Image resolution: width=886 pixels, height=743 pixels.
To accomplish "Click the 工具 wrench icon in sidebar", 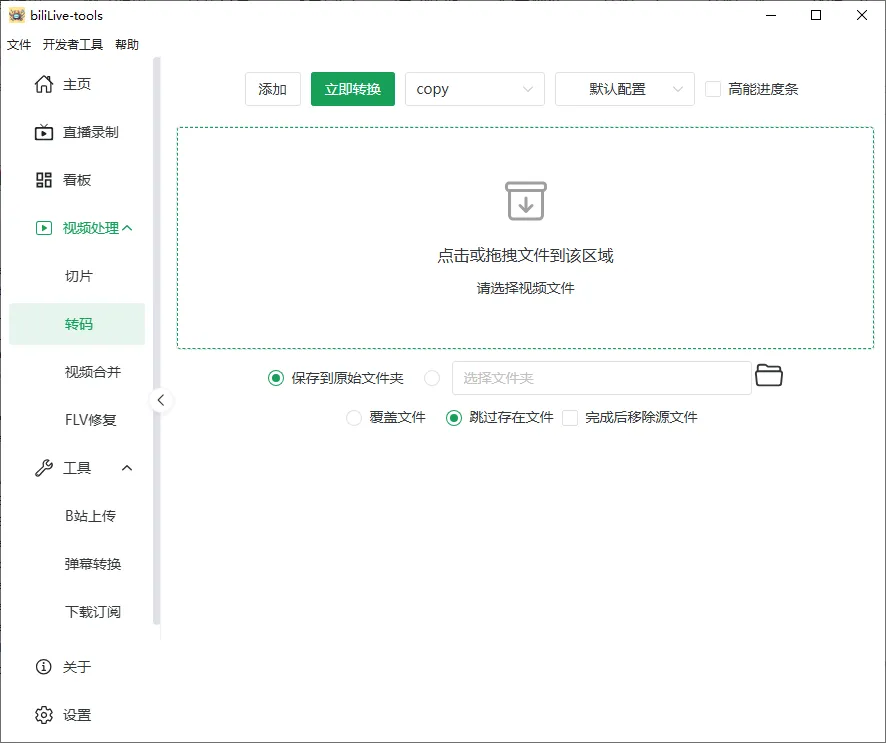I will [44, 467].
